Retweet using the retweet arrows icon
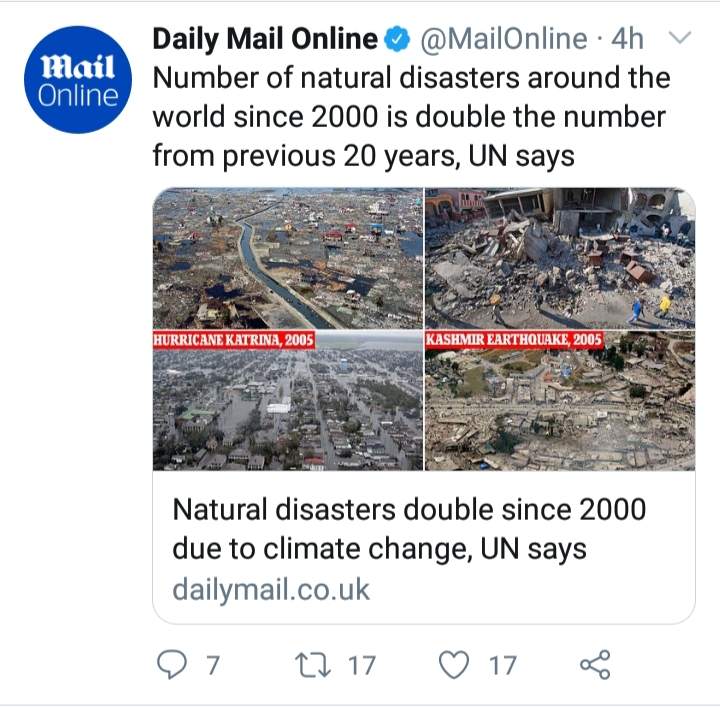The width and height of the screenshot is (720, 707). [x=313, y=665]
